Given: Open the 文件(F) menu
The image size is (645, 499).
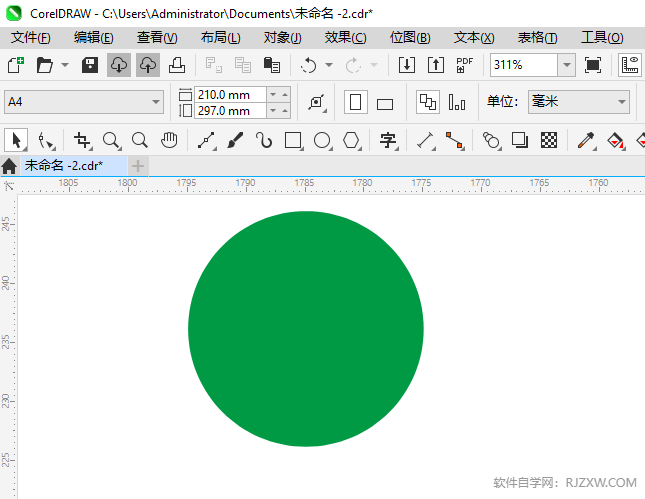Looking at the screenshot, I should pos(31,38).
